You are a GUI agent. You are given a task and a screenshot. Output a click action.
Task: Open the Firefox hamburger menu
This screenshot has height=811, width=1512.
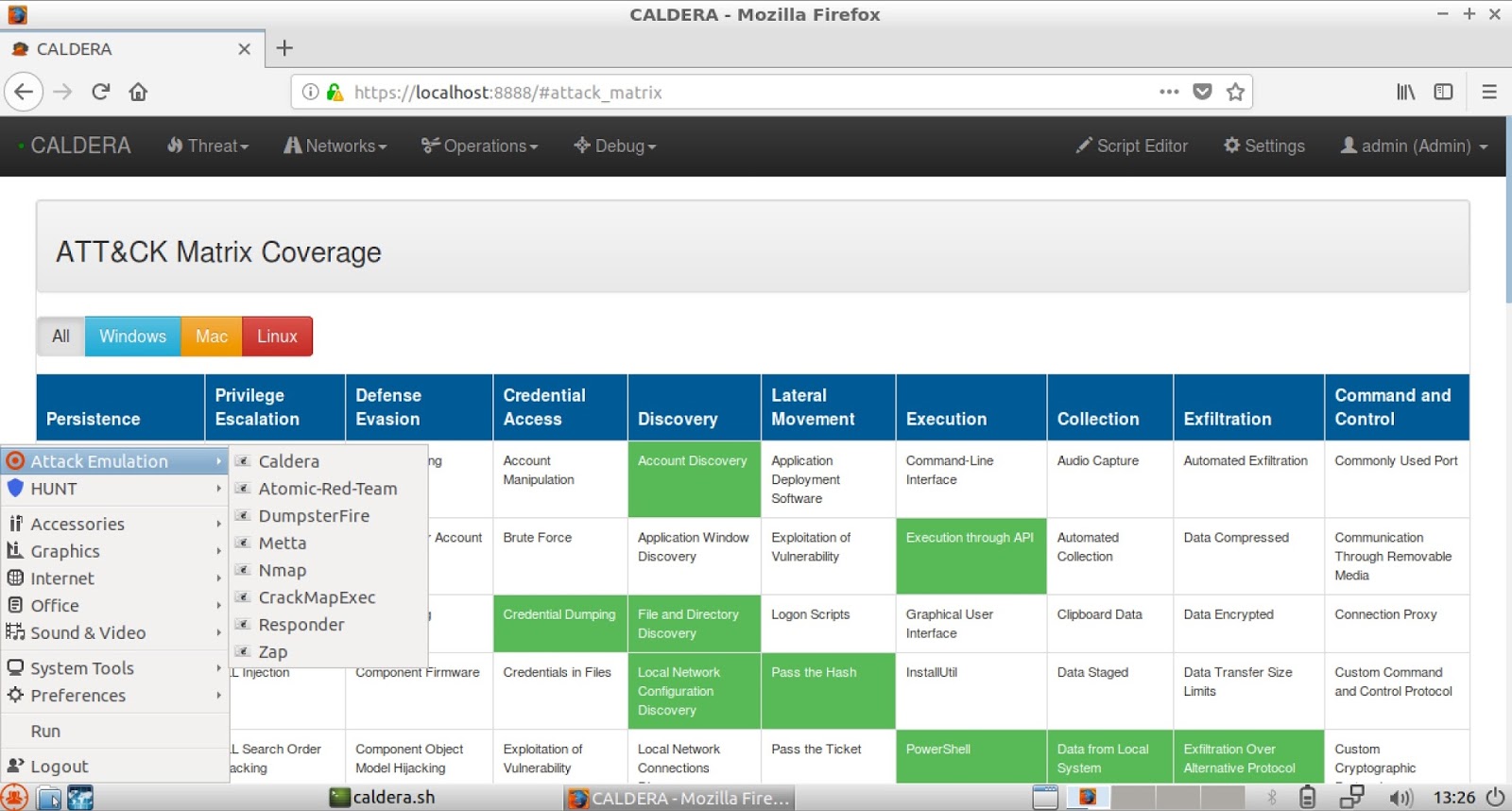(x=1489, y=92)
